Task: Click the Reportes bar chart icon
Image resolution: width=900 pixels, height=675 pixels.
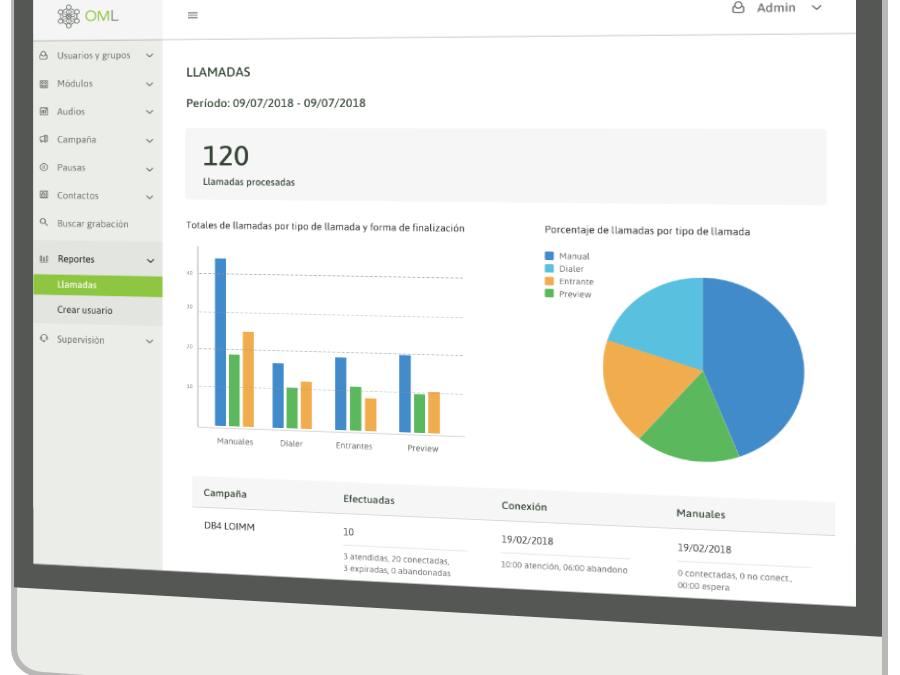Action: [x=44, y=259]
